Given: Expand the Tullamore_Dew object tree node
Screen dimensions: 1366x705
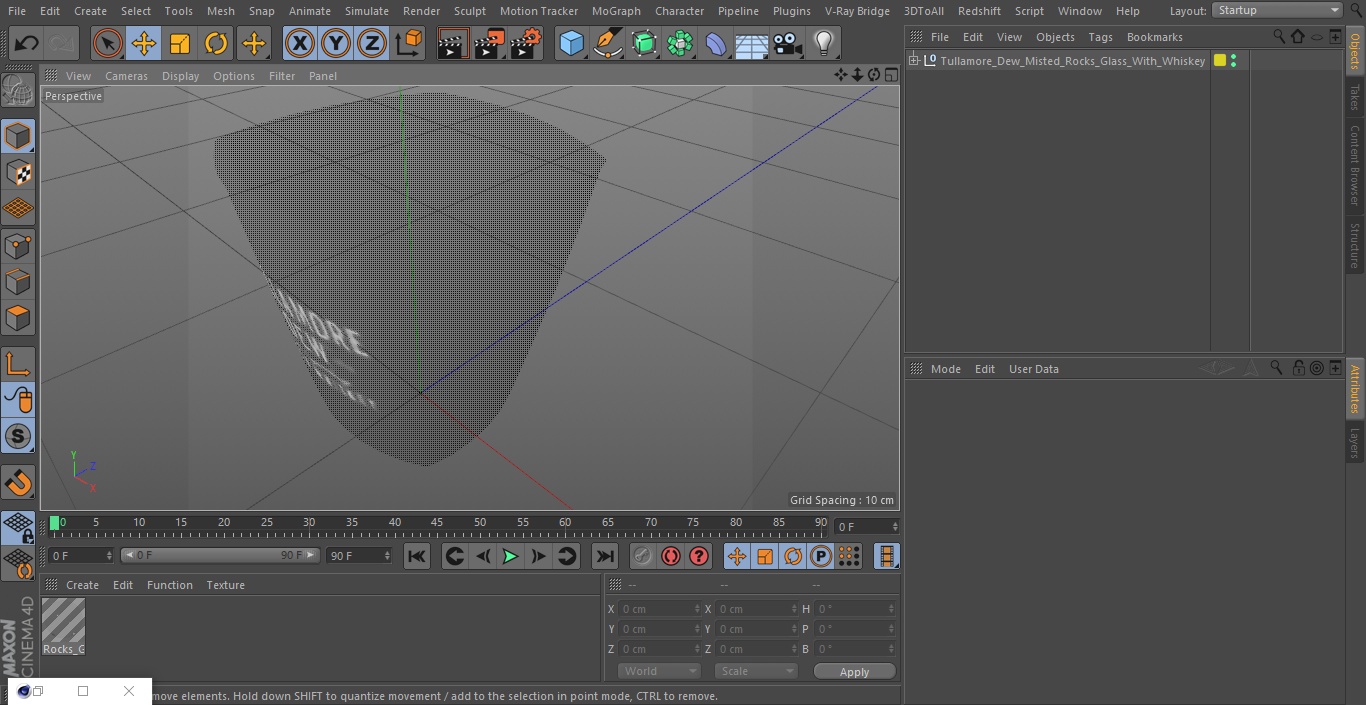Looking at the screenshot, I should point(913,61).
